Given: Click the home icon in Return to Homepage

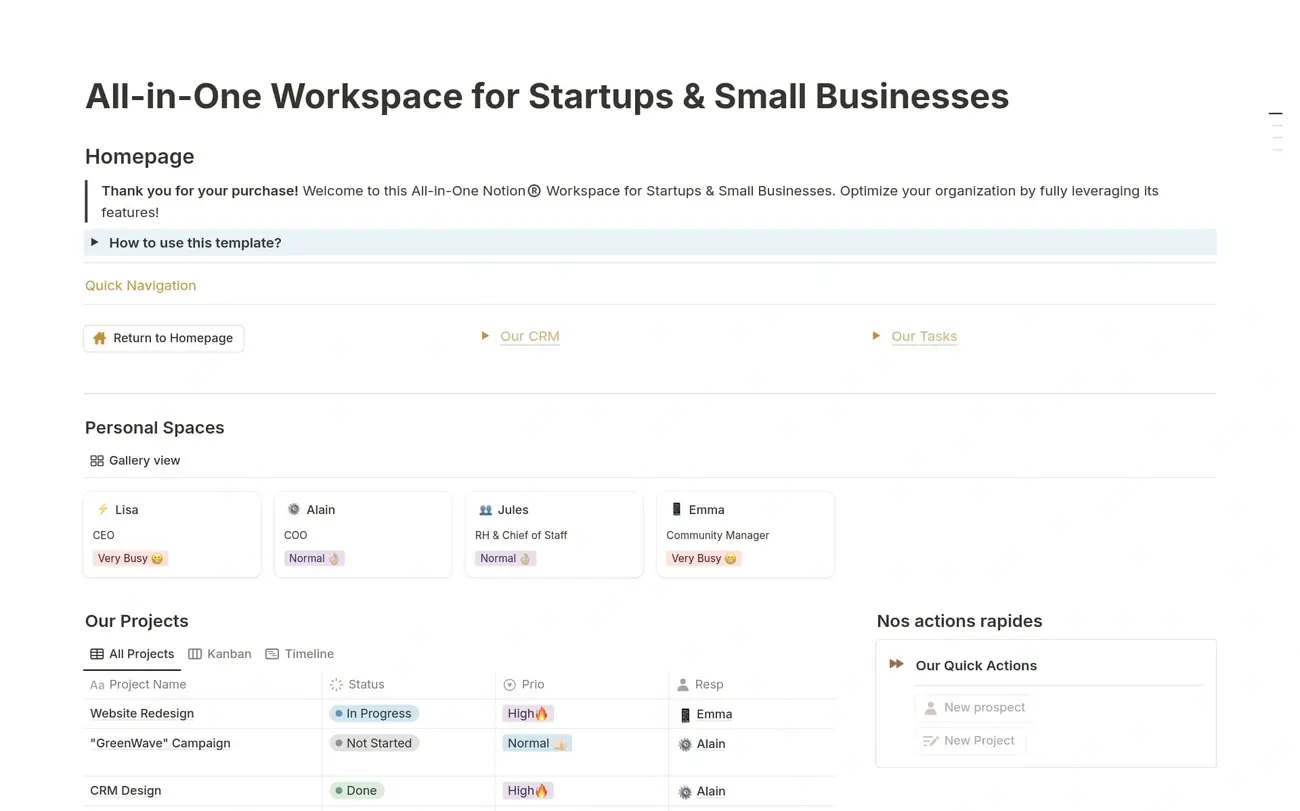Looking at the screenshot, I should tap(100, 338).
